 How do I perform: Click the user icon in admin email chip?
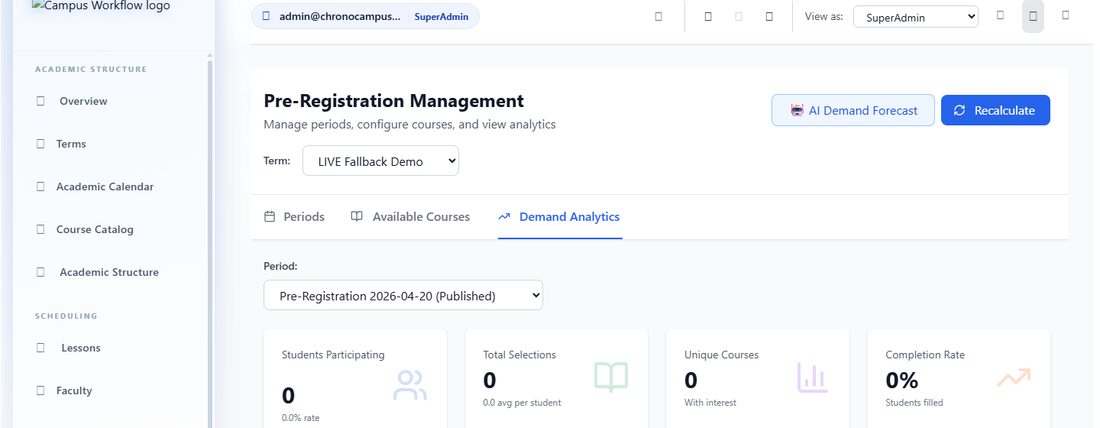266,16
